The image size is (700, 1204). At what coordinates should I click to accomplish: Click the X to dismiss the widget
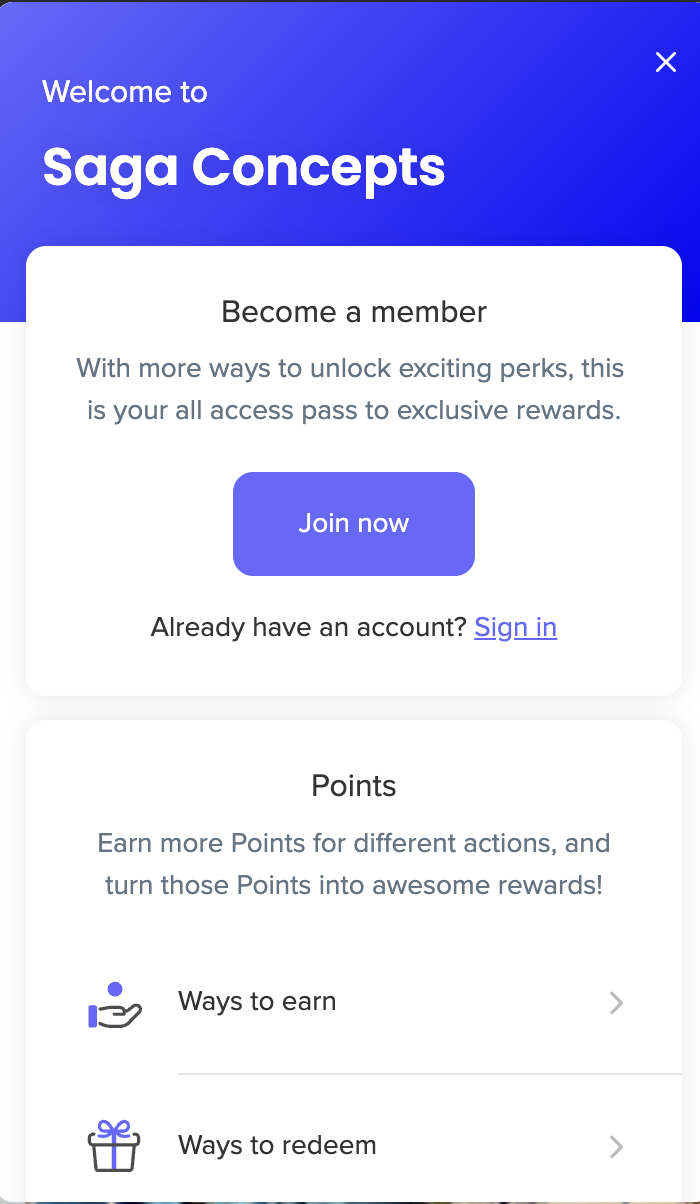(x=666, y=62)
